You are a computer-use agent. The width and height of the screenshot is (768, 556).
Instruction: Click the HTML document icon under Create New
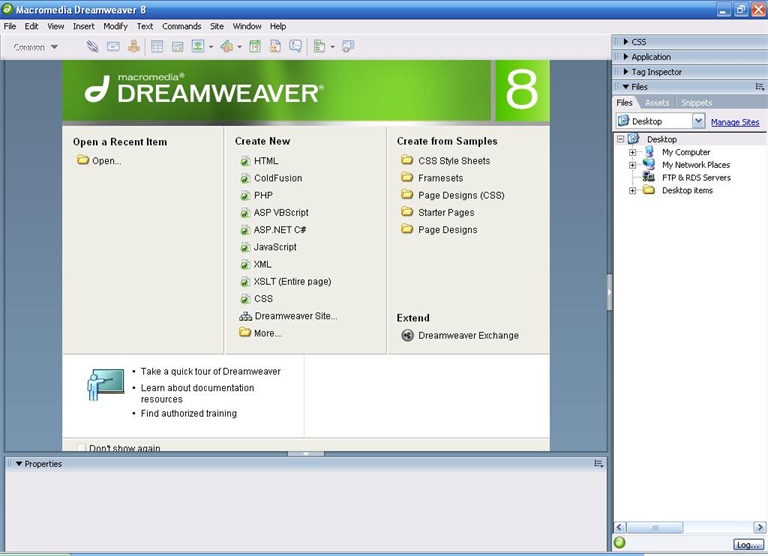245,161
